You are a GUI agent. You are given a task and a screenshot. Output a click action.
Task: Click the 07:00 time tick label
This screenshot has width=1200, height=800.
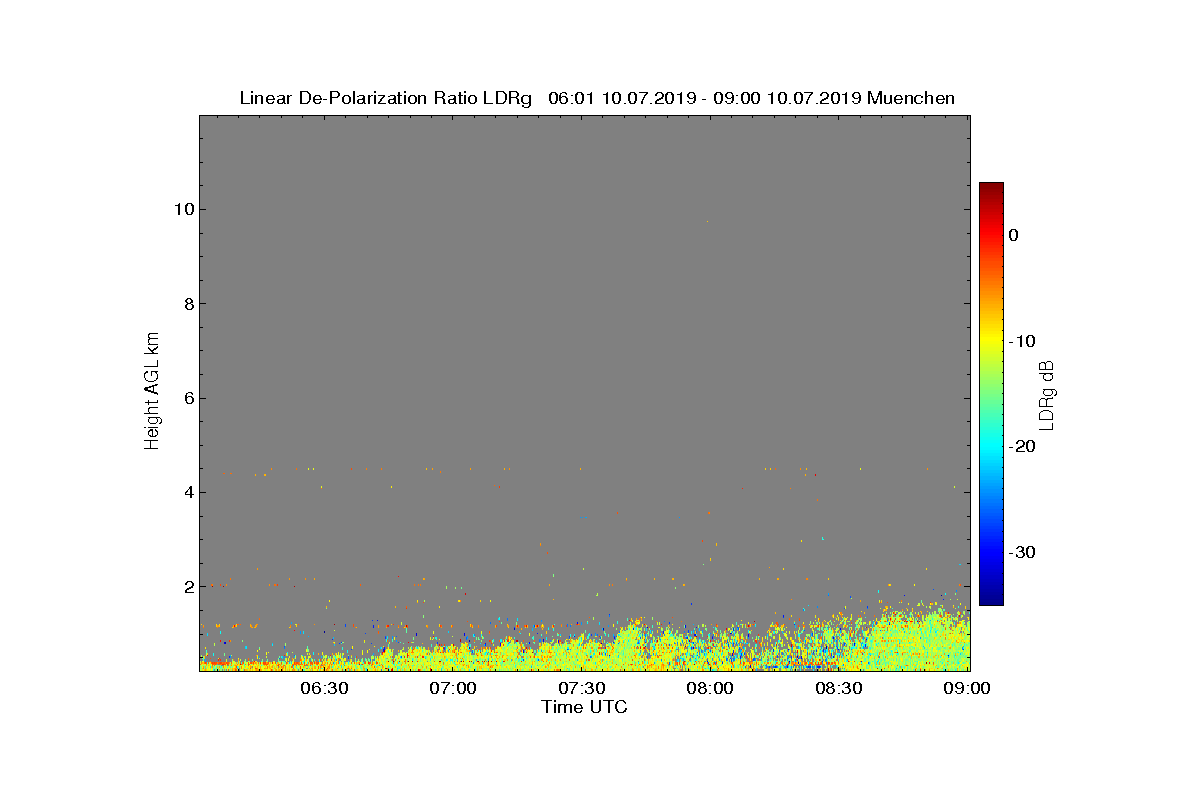453,689
